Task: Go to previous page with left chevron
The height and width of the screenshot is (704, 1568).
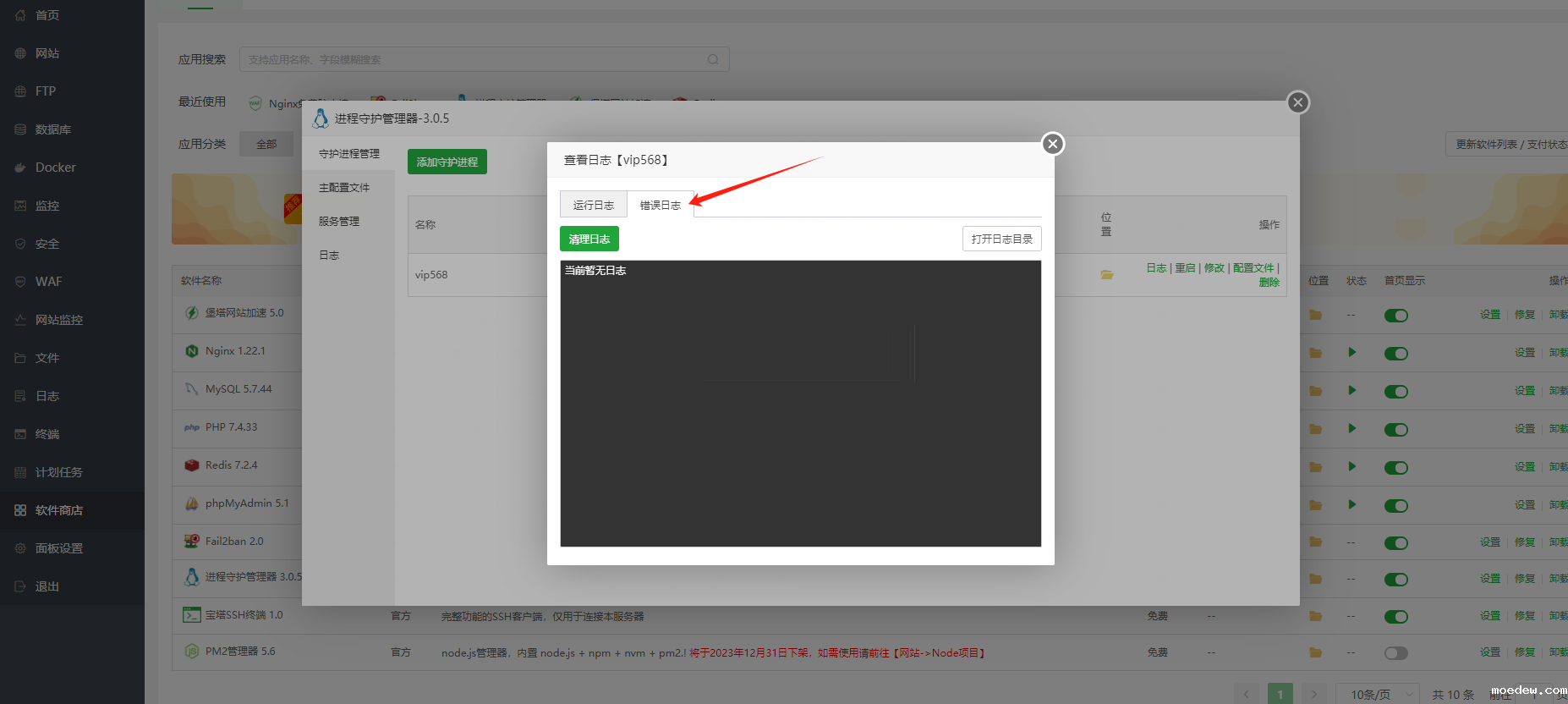Action: 1246,694
